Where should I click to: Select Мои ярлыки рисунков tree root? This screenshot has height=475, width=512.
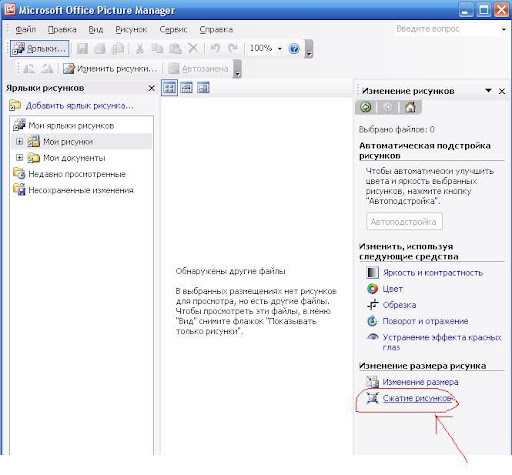pyautogui.click(x=71, y=126)
